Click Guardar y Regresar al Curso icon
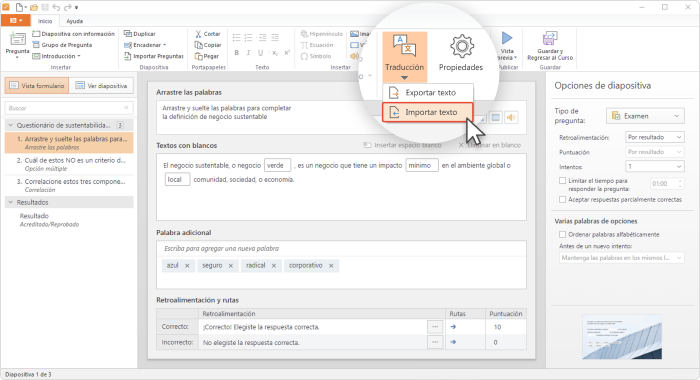Image resolution: width=700 pixels, height=380 pixels. tap(550, 38)
